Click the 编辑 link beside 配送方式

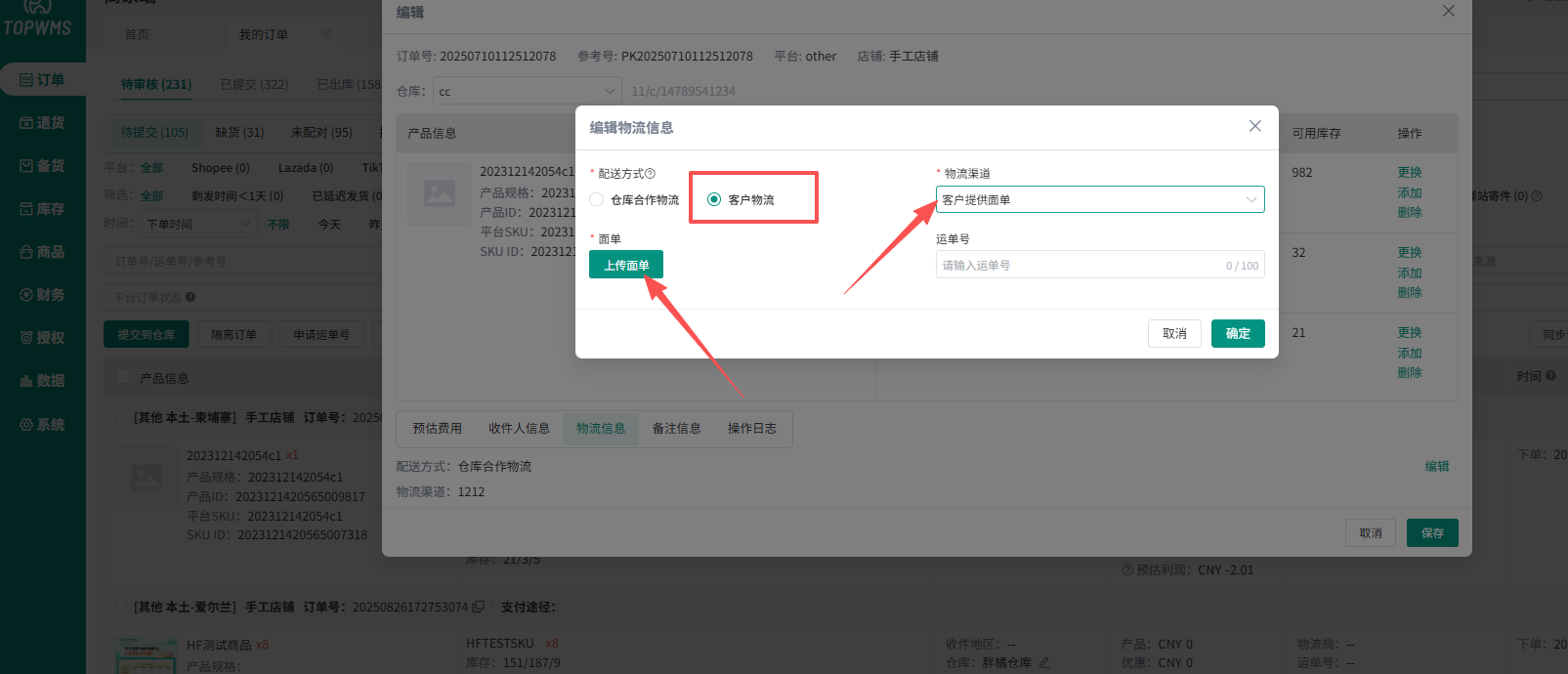(x=1437, y=466)
